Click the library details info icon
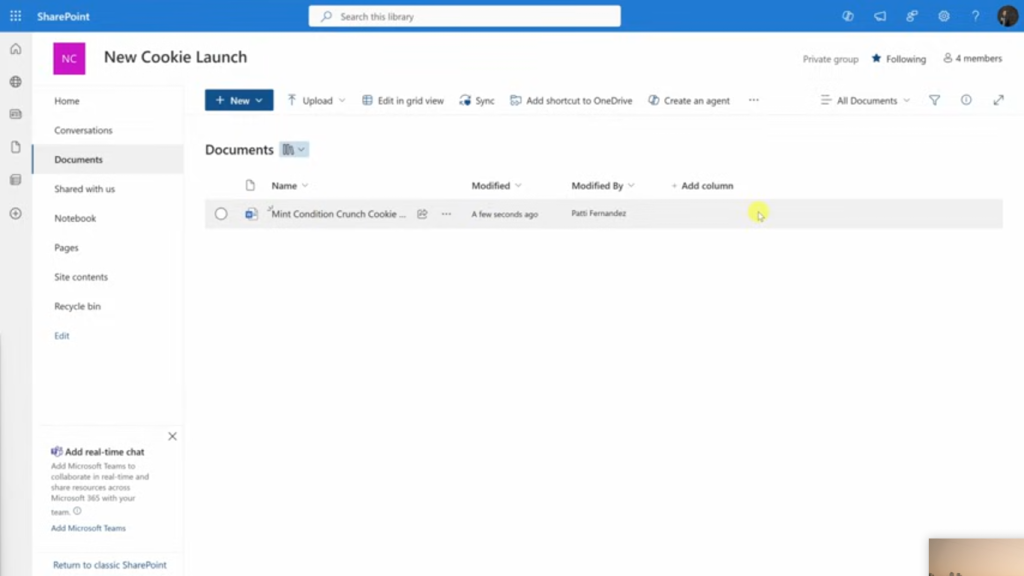Screen dimensions: 1024x576 coord(966,100)
